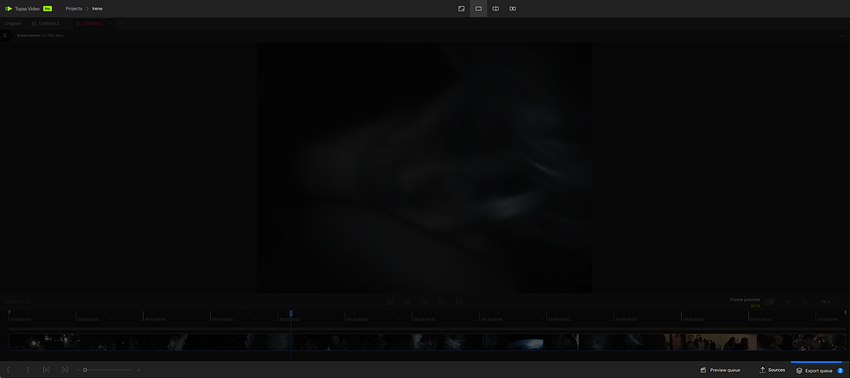This screenshot has width=850, height=378.
Task: Switch to side-by-side view mode icon
Action: [512, 9]
